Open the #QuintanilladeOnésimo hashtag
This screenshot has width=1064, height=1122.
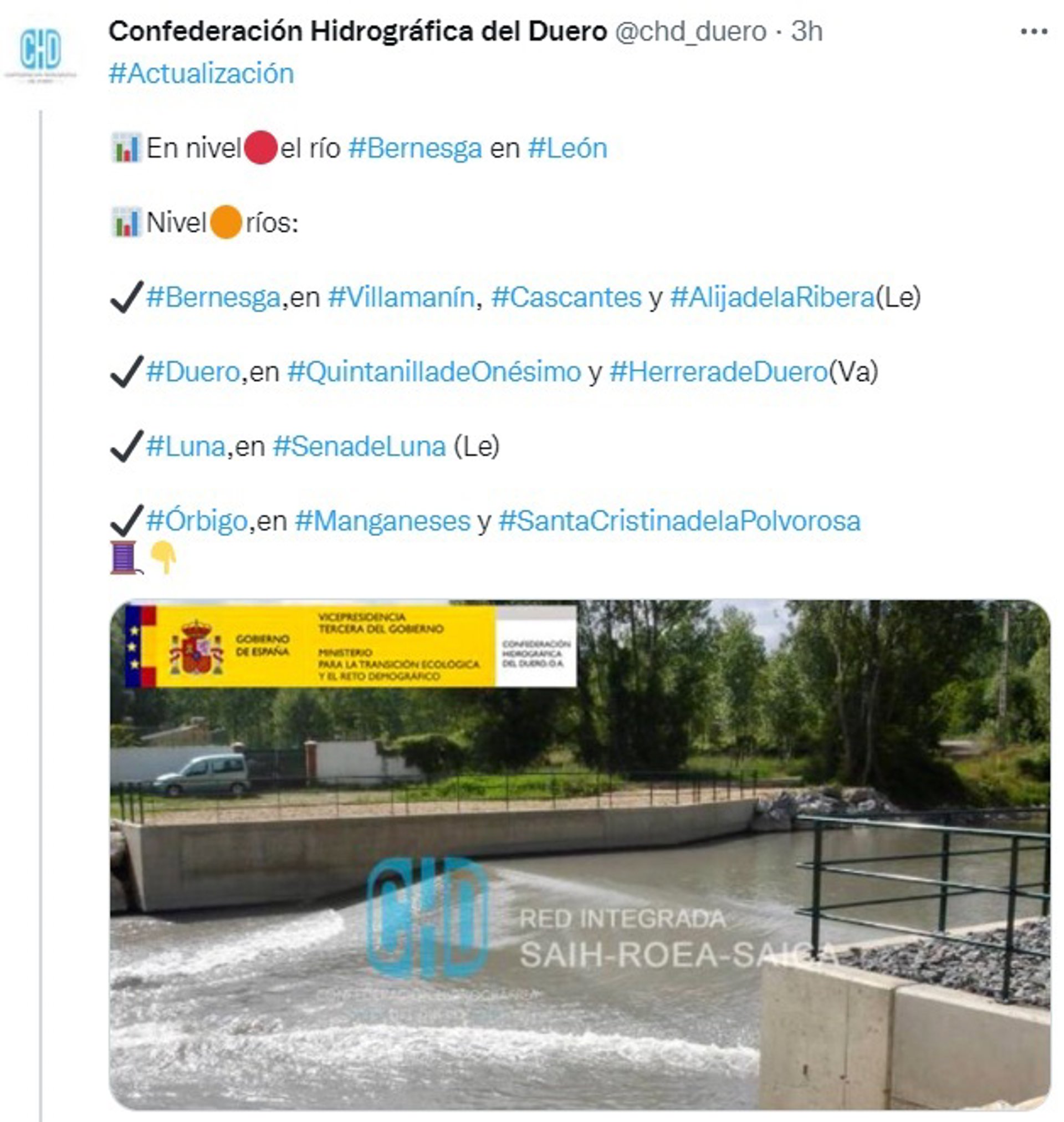click(x=434, y=372)
